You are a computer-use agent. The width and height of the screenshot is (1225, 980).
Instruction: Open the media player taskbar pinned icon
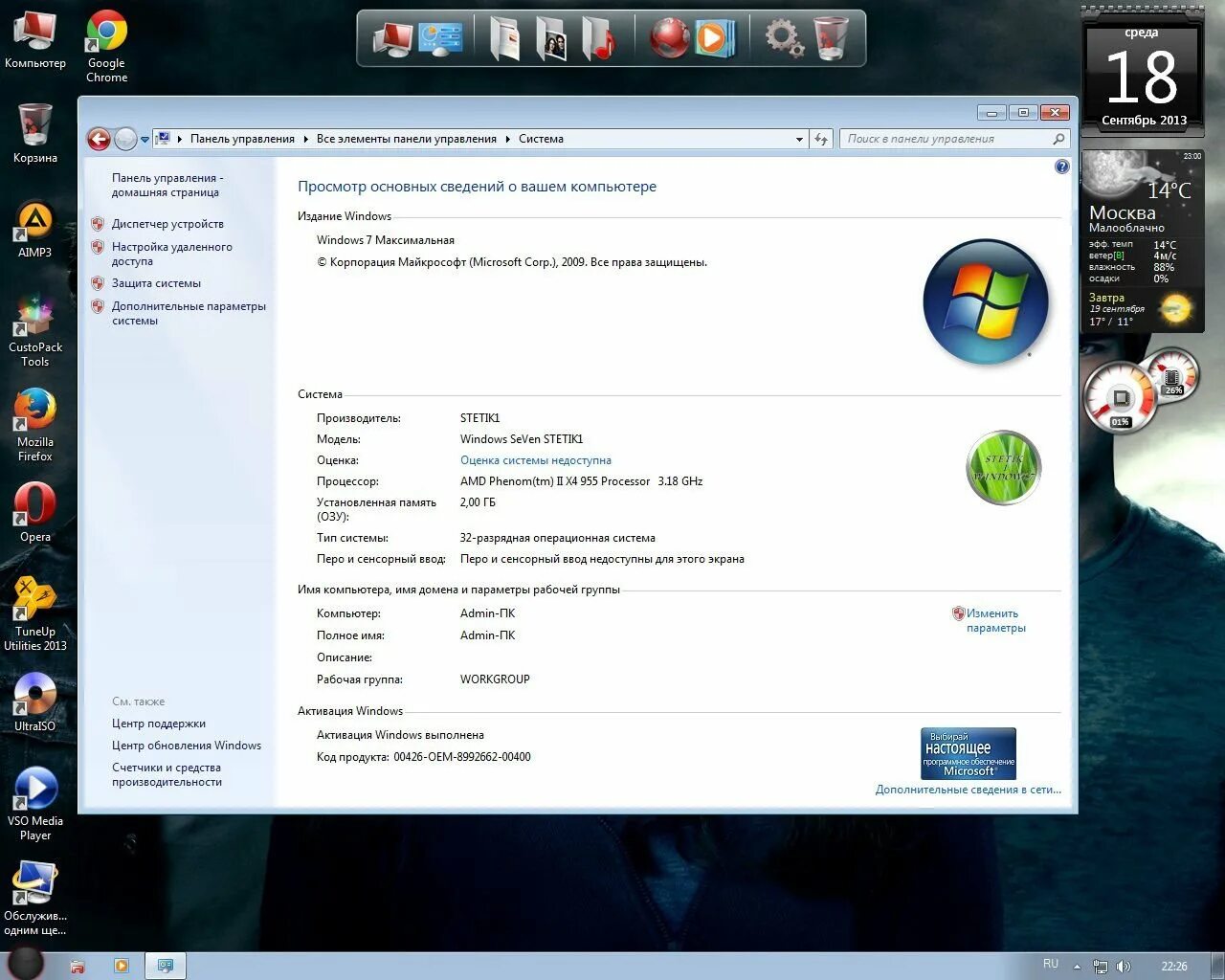click(x=121, y=966)
